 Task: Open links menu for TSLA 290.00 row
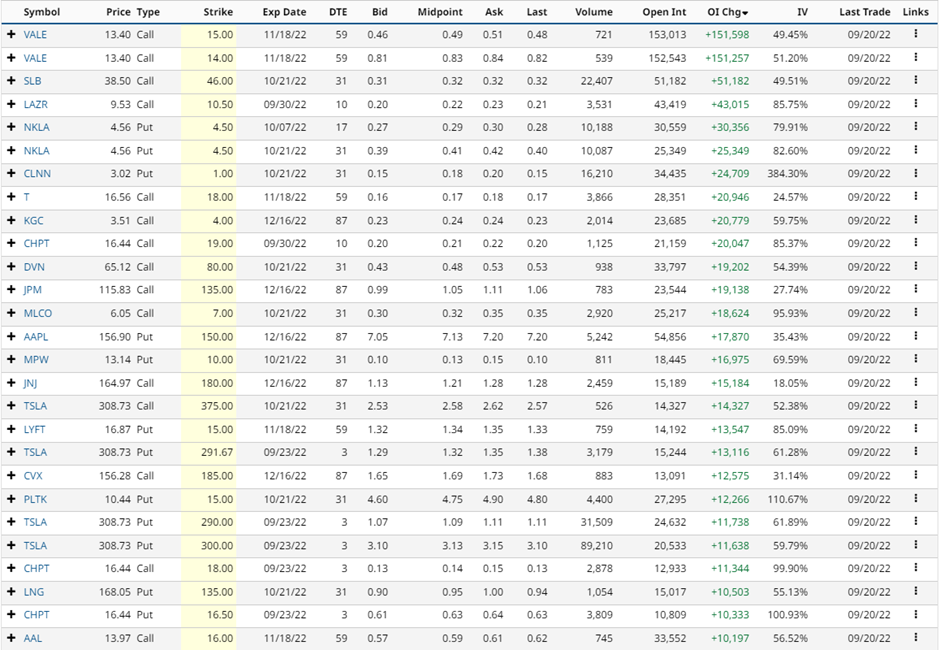(x=915, y=522)
